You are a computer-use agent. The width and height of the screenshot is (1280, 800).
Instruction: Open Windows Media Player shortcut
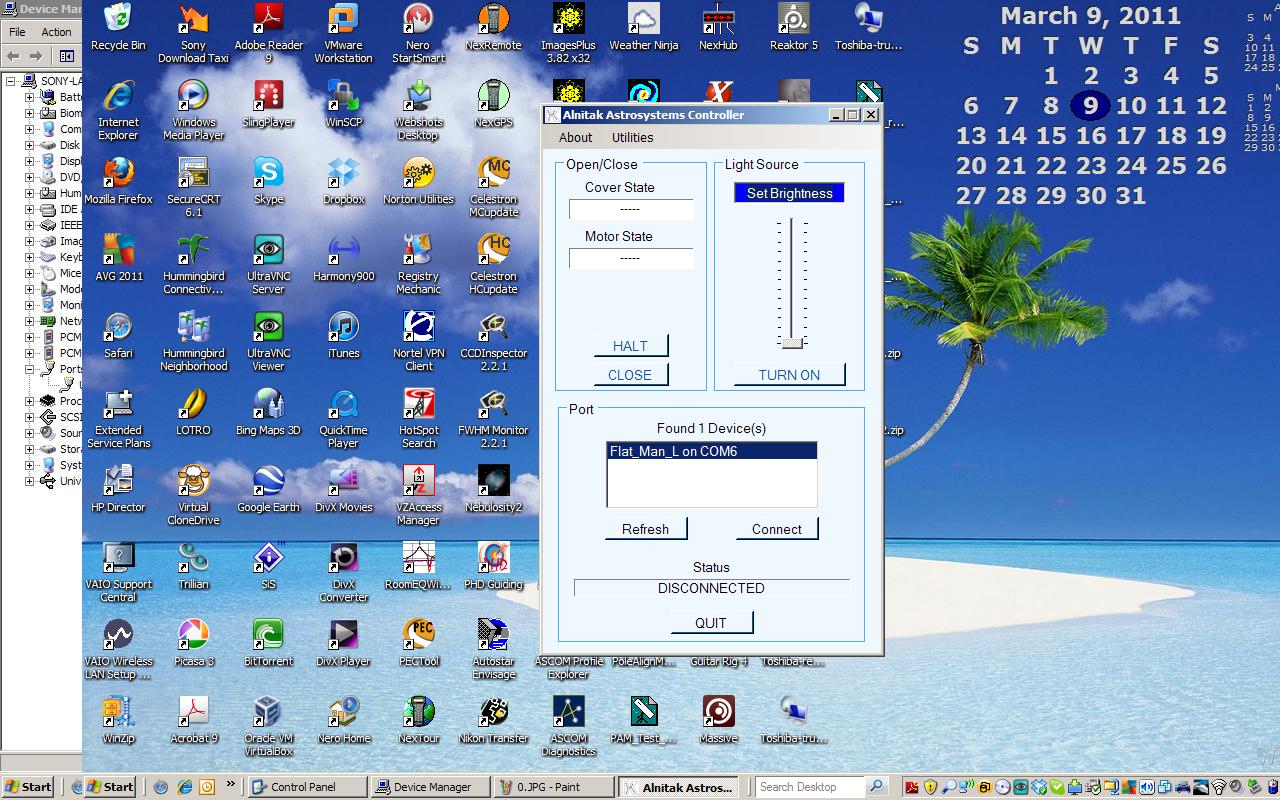(193, 110)
